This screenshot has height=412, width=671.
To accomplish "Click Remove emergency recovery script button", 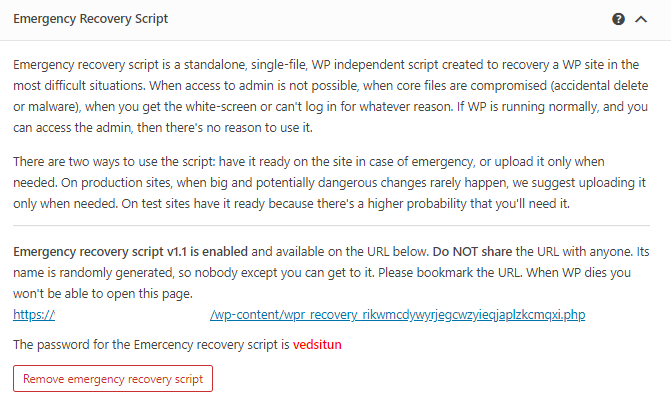I will (113, 379).
